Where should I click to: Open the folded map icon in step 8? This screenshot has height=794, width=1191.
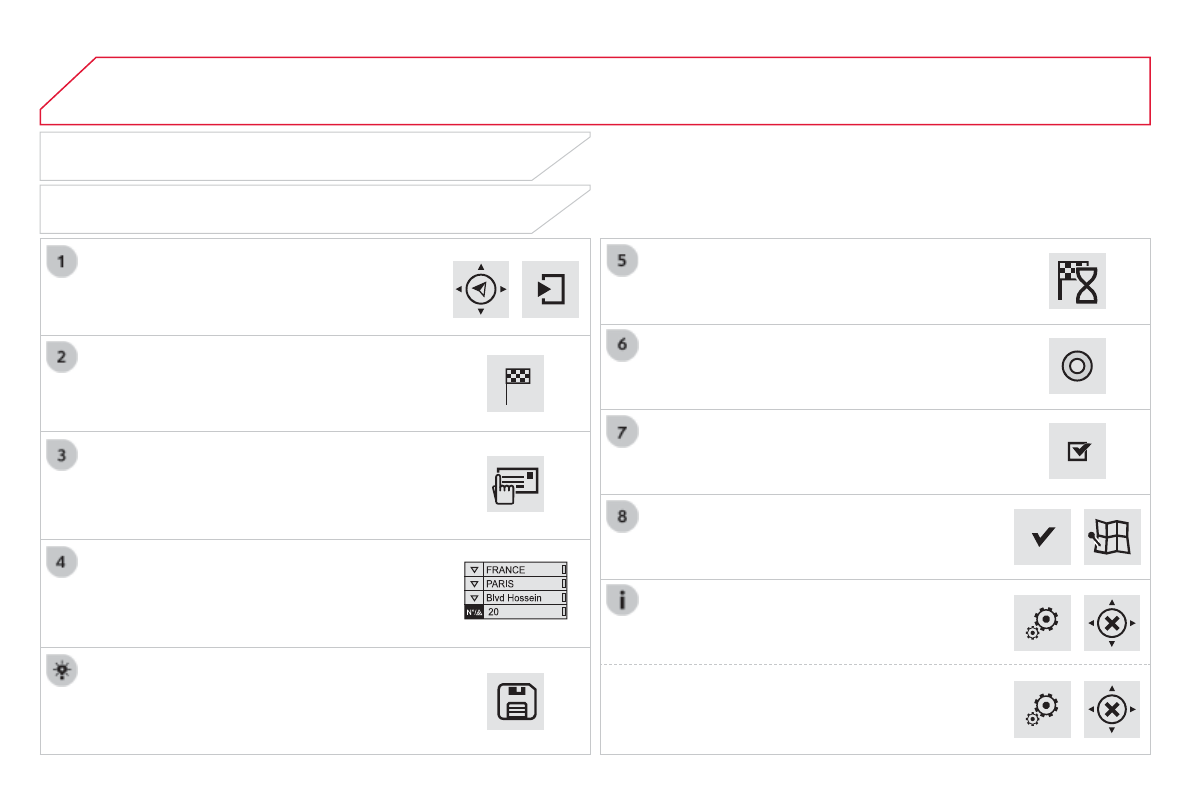[x=1112, y=537]
